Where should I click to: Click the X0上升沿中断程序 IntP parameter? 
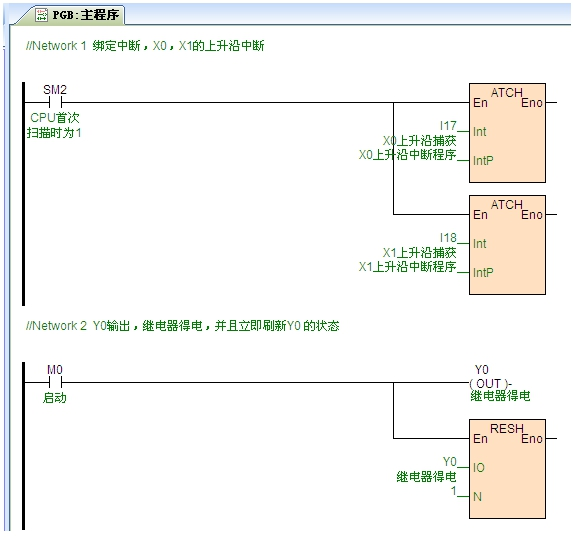(407, 155)
